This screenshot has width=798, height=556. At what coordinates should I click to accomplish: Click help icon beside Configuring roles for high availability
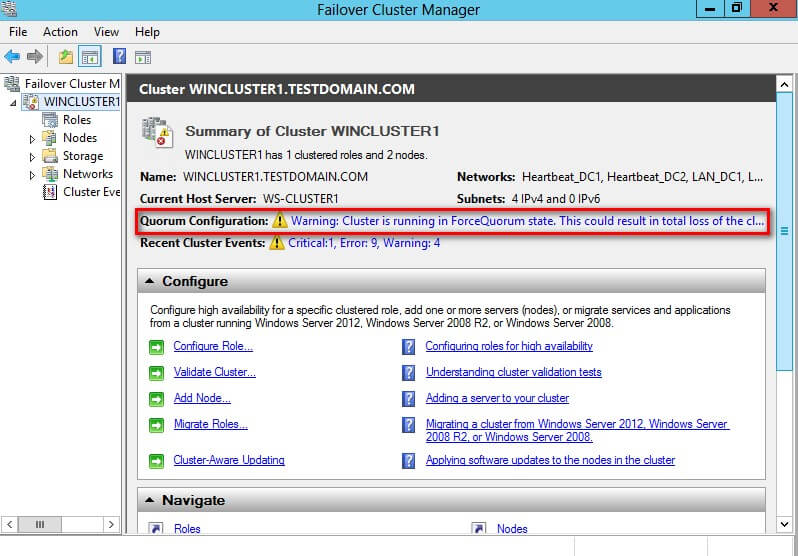[x=408, y=347]
